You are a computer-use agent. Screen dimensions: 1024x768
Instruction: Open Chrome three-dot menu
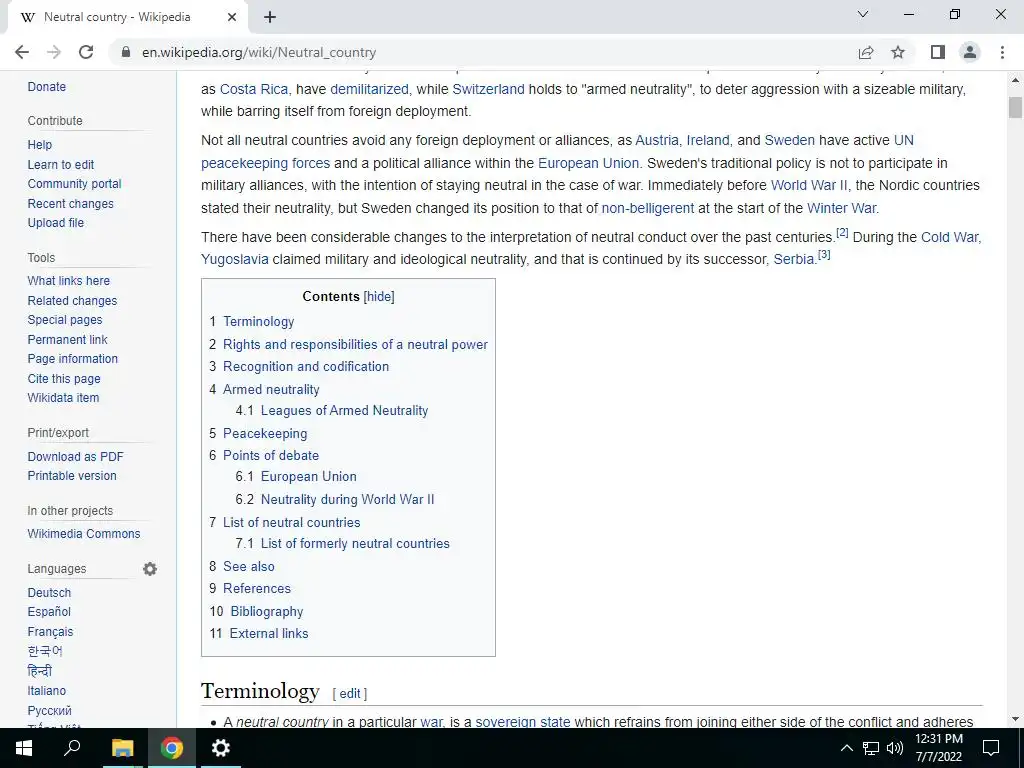[1002, 52]
